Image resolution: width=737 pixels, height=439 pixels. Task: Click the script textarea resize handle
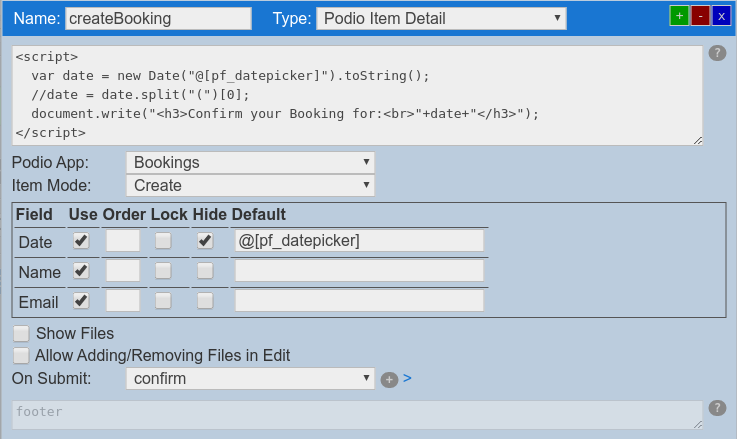coord(698,141)
